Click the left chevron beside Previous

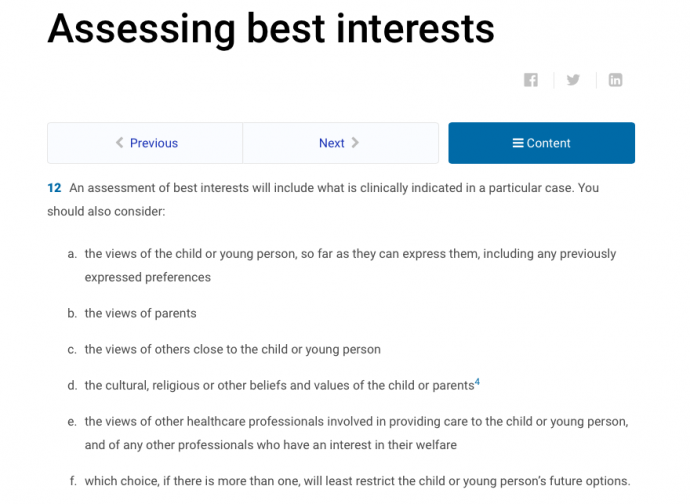(x=119, y=143)
